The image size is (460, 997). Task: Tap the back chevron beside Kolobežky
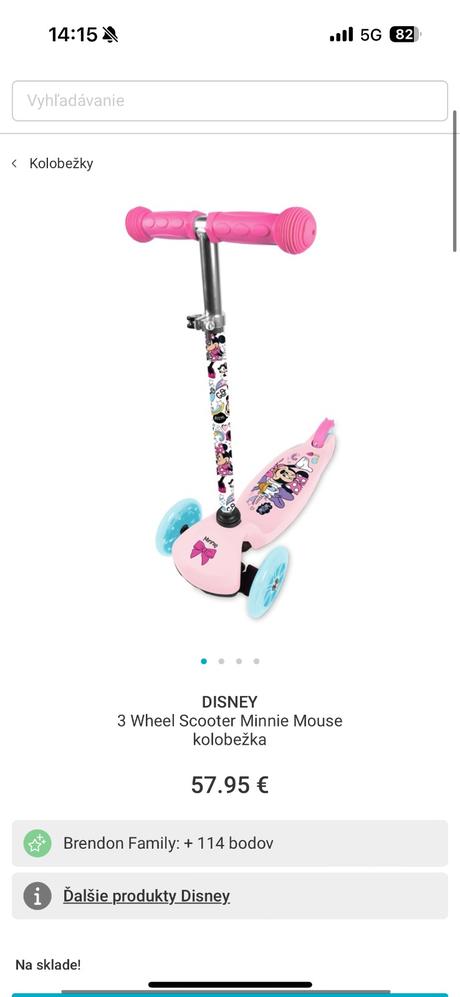(x=14, y=164)
